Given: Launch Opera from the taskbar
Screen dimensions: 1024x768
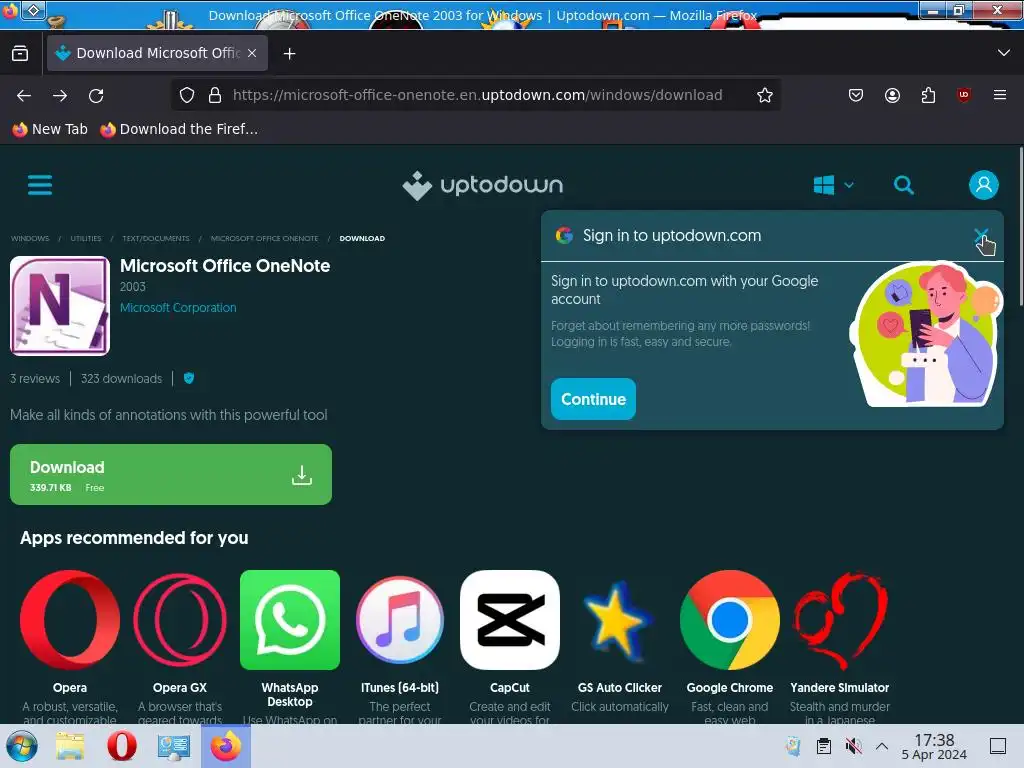Looking at the screenshot, I should pos(121,746).
